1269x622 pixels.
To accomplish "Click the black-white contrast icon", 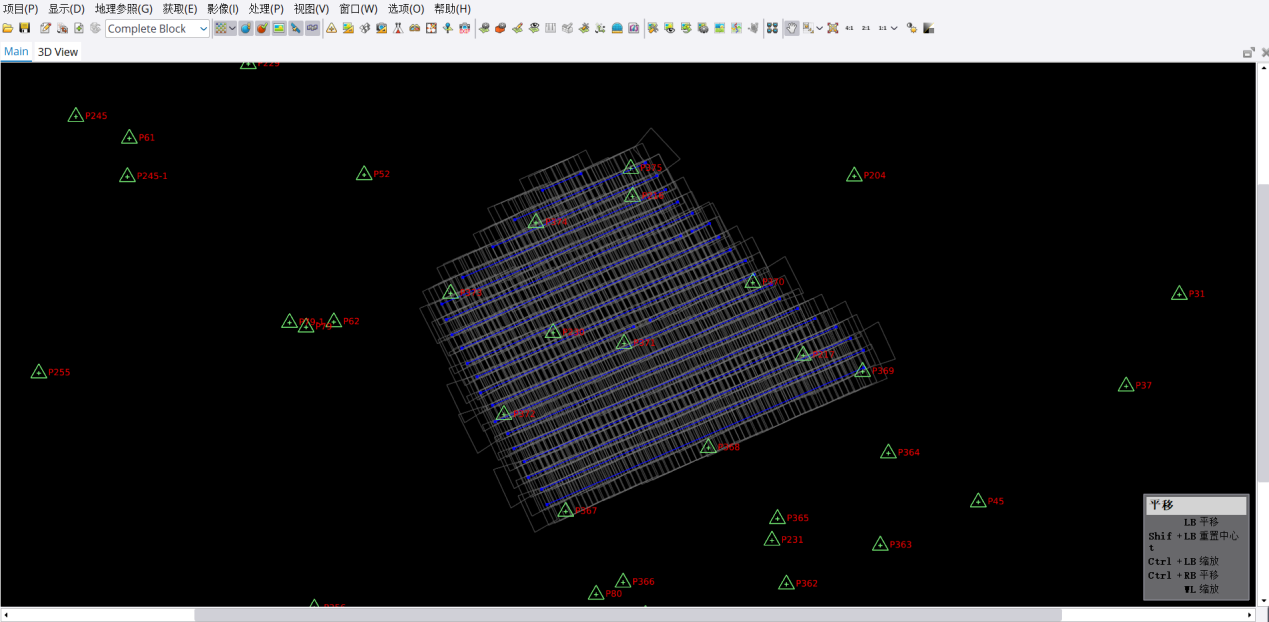I will 929,28.
